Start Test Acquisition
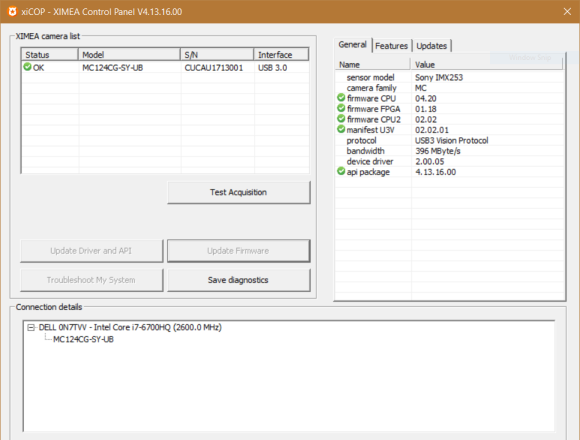Screen dimensions: 580x440 point(239,192)
